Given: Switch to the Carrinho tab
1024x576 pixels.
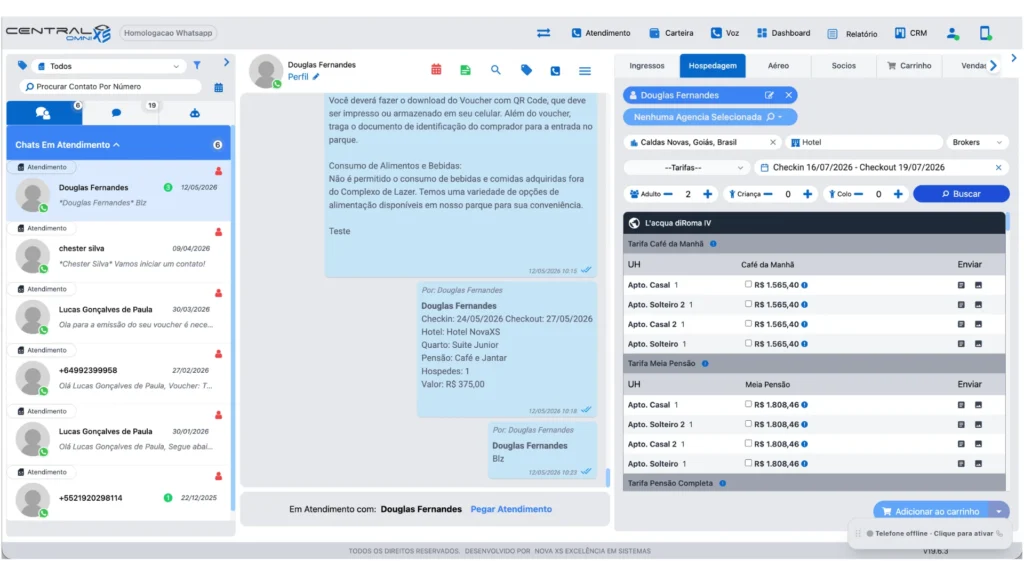Looking at the screenshot, I should (x=909, y=65).
